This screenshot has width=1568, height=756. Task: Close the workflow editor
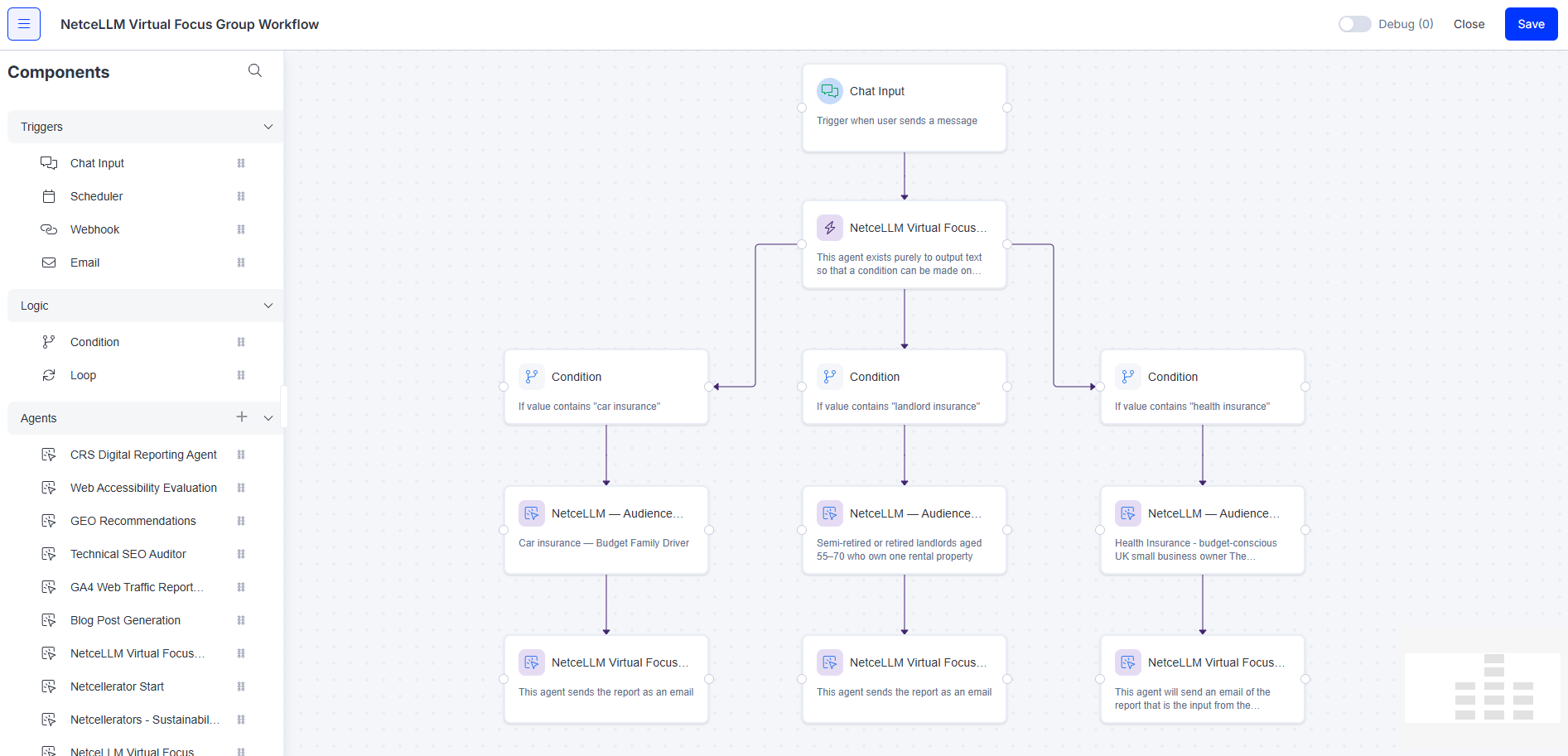coord(1469,24)
